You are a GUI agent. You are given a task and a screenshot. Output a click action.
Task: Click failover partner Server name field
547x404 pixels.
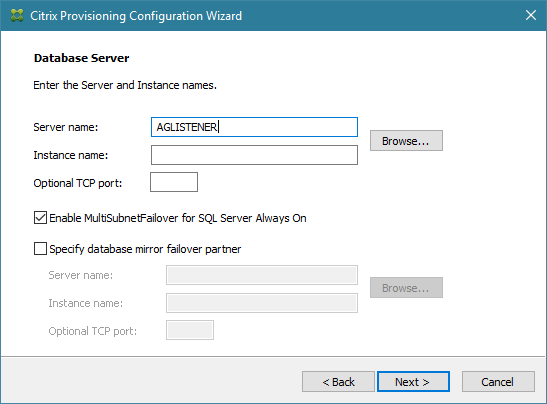[262, 275]
